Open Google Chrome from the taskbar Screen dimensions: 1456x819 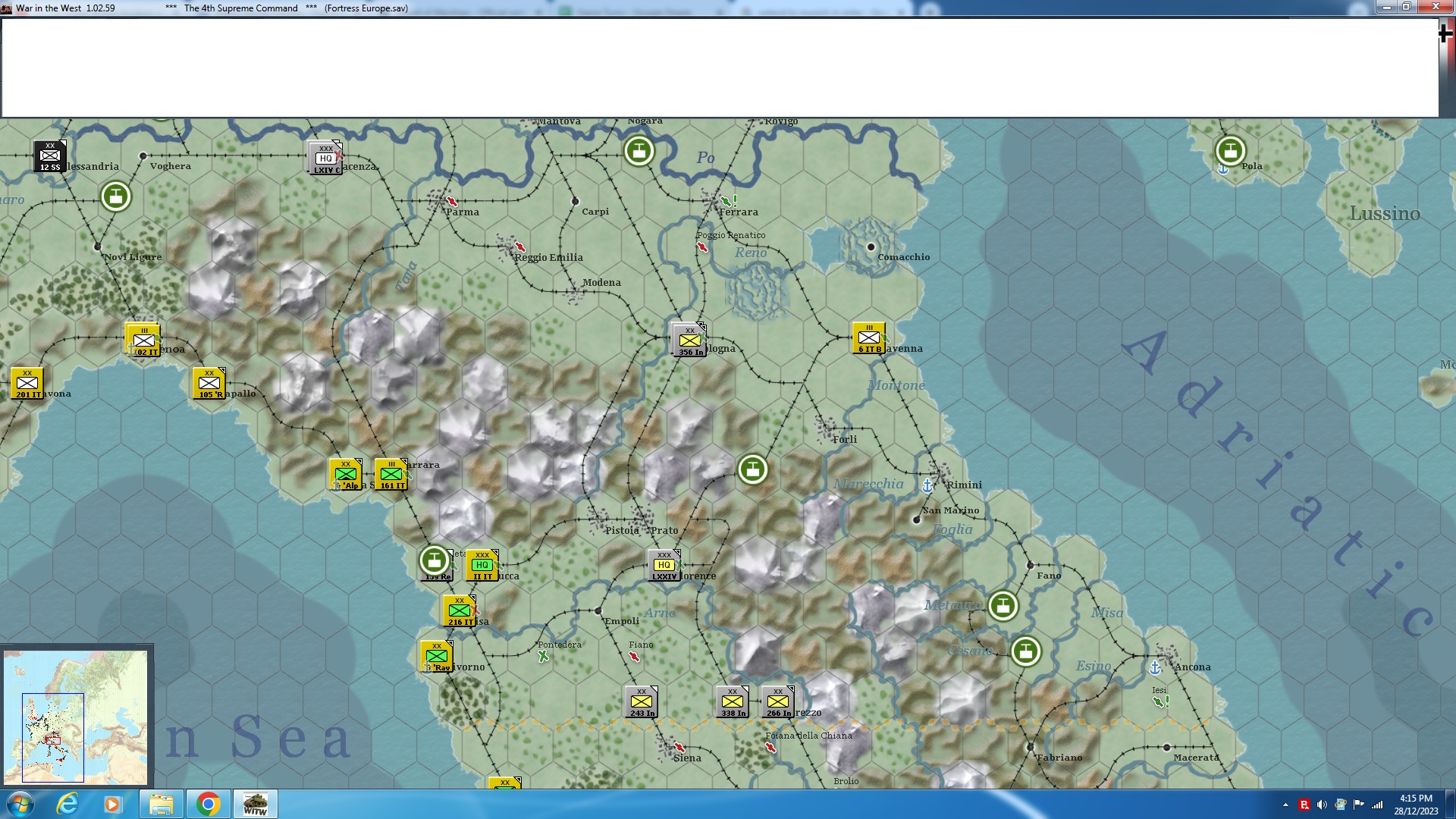pyautogui.click(x=208, y=804)
